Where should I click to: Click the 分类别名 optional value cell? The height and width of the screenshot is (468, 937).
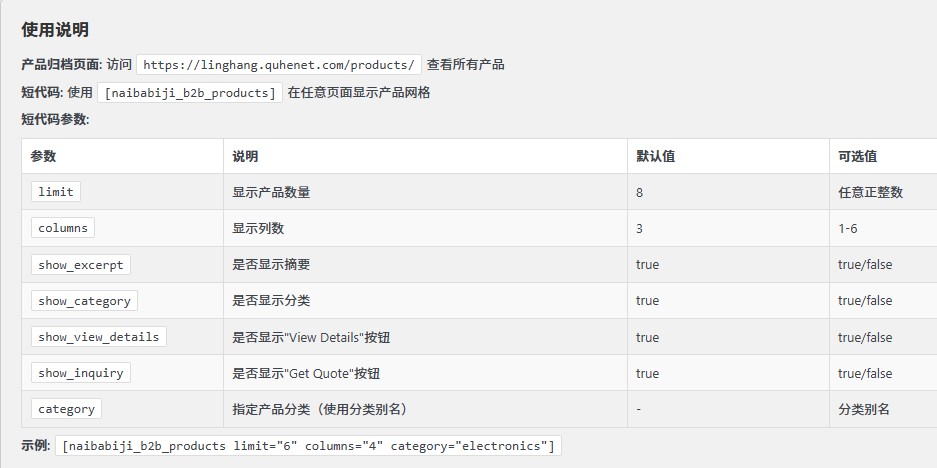click(864, 409)
